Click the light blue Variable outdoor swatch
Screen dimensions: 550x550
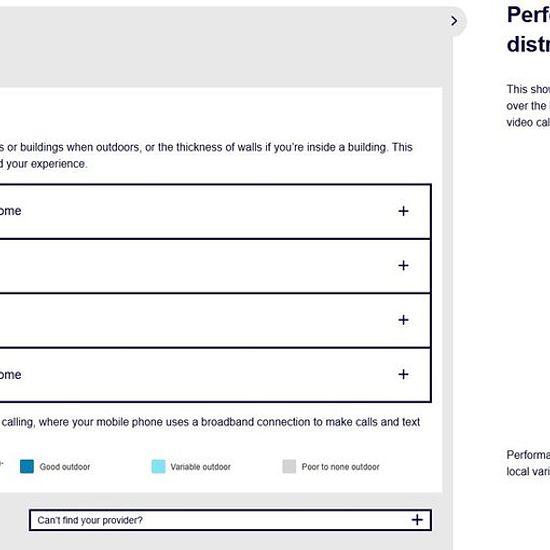(x=158, y=467)
